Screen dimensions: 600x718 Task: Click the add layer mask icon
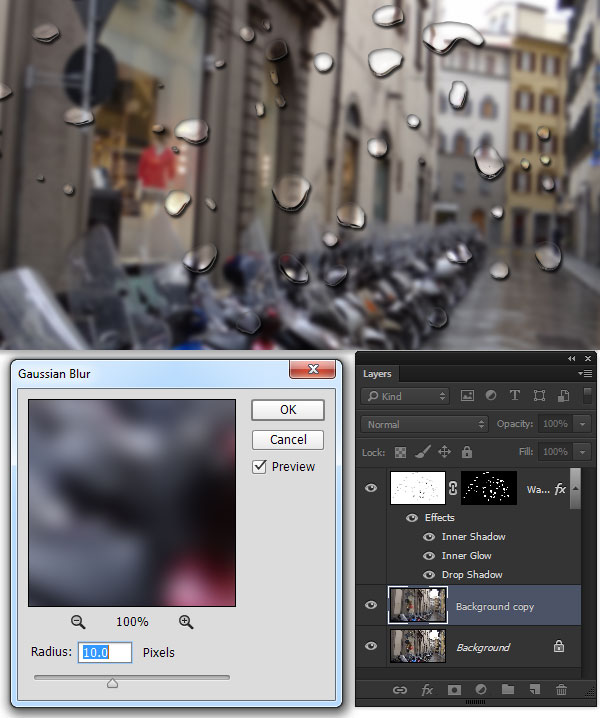(x=453, y=690)
